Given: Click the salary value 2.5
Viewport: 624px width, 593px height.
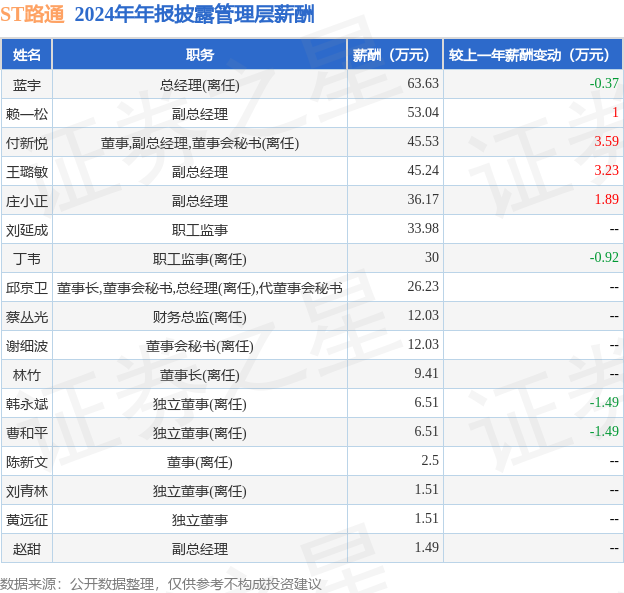Looking at the screenshot, I should (x=430, y=461).
